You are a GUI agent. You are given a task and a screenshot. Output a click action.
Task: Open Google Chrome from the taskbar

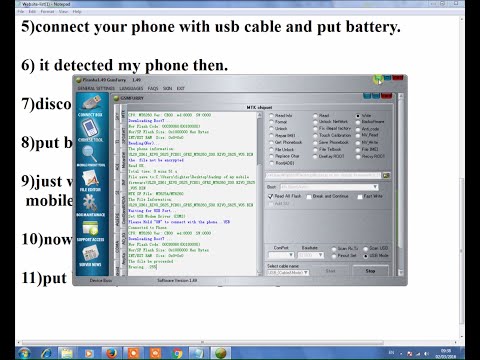tap(177, 353)
